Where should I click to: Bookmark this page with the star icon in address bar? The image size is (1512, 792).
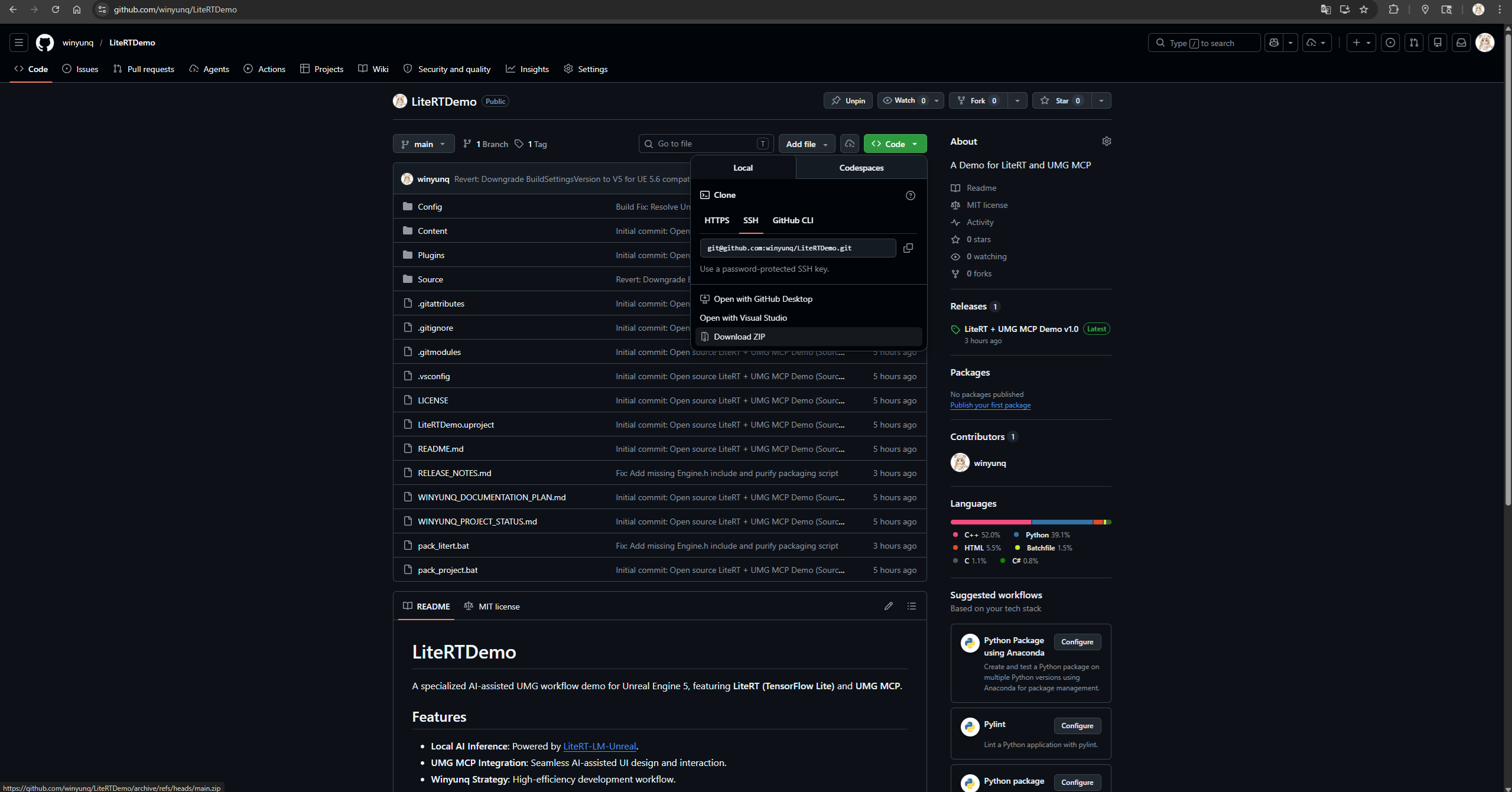1364,9
